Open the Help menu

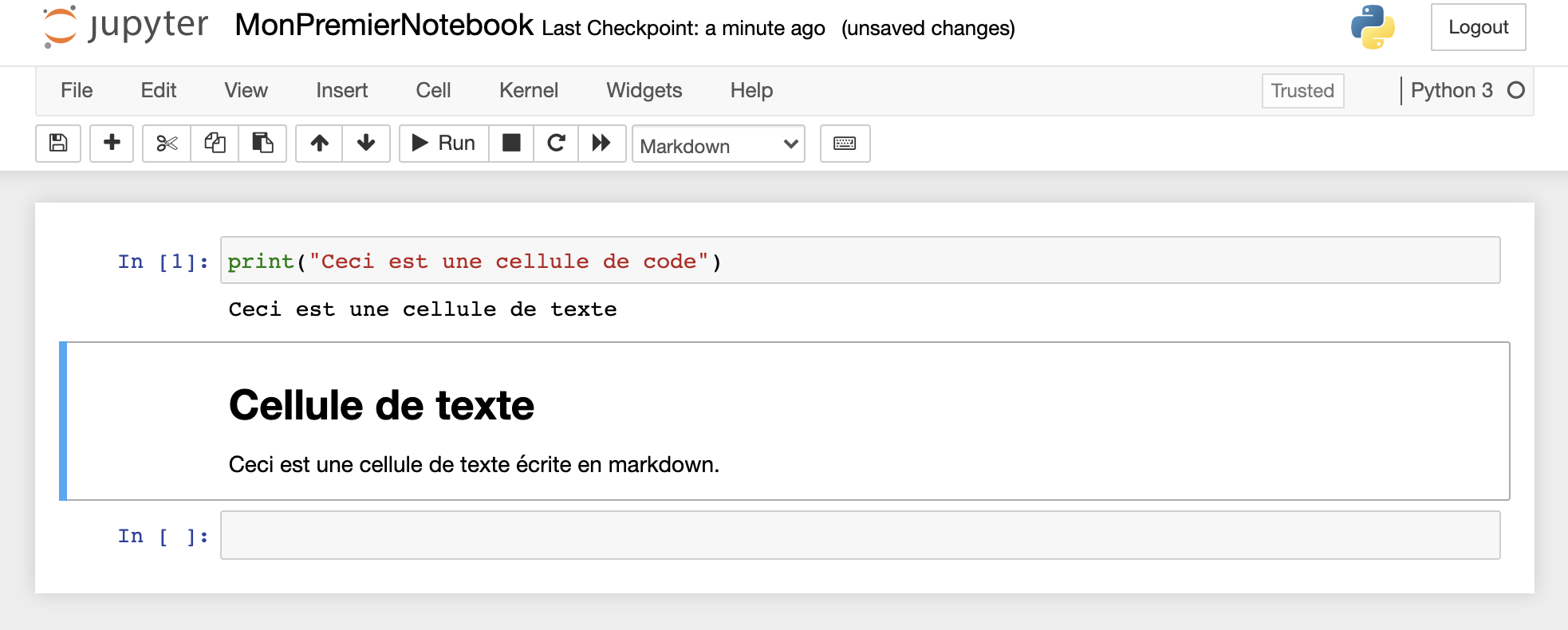(751, 90)
